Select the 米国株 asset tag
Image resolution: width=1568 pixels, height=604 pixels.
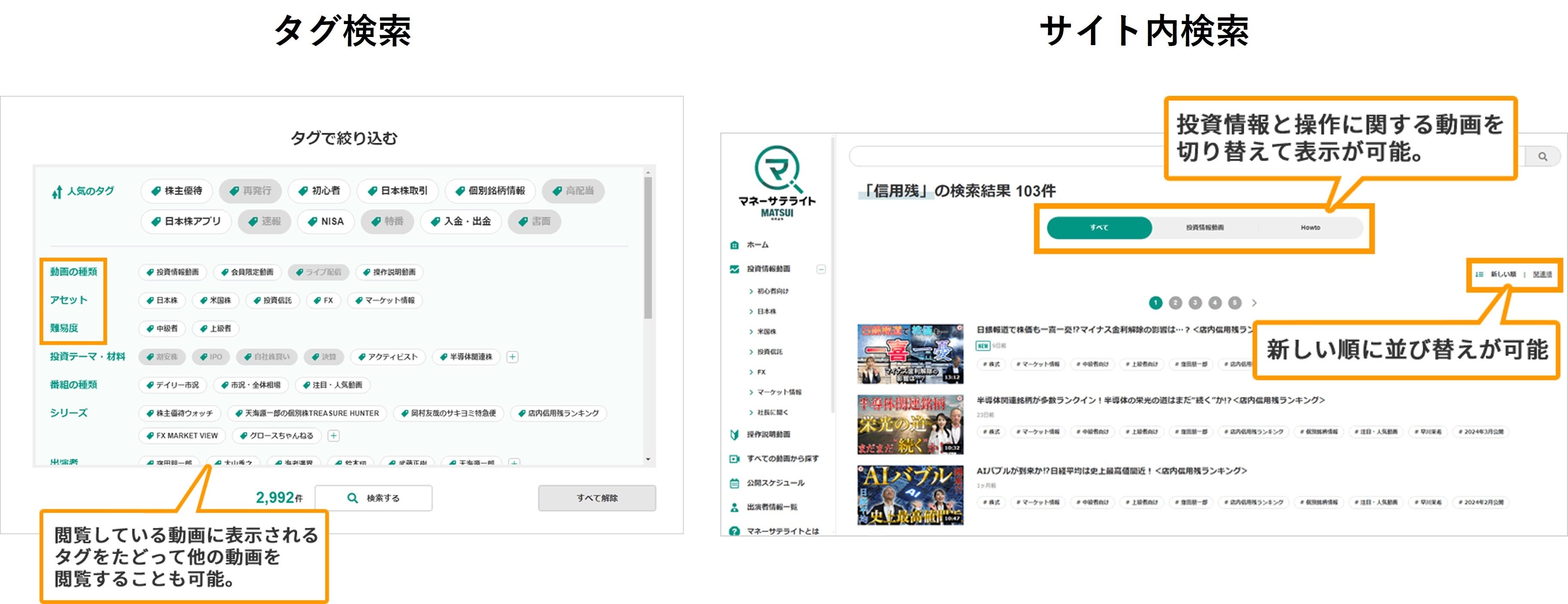pos(215,300)
